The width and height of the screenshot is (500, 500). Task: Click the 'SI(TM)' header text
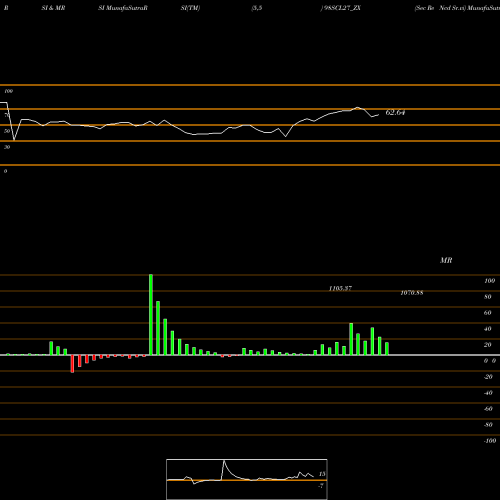190,8
